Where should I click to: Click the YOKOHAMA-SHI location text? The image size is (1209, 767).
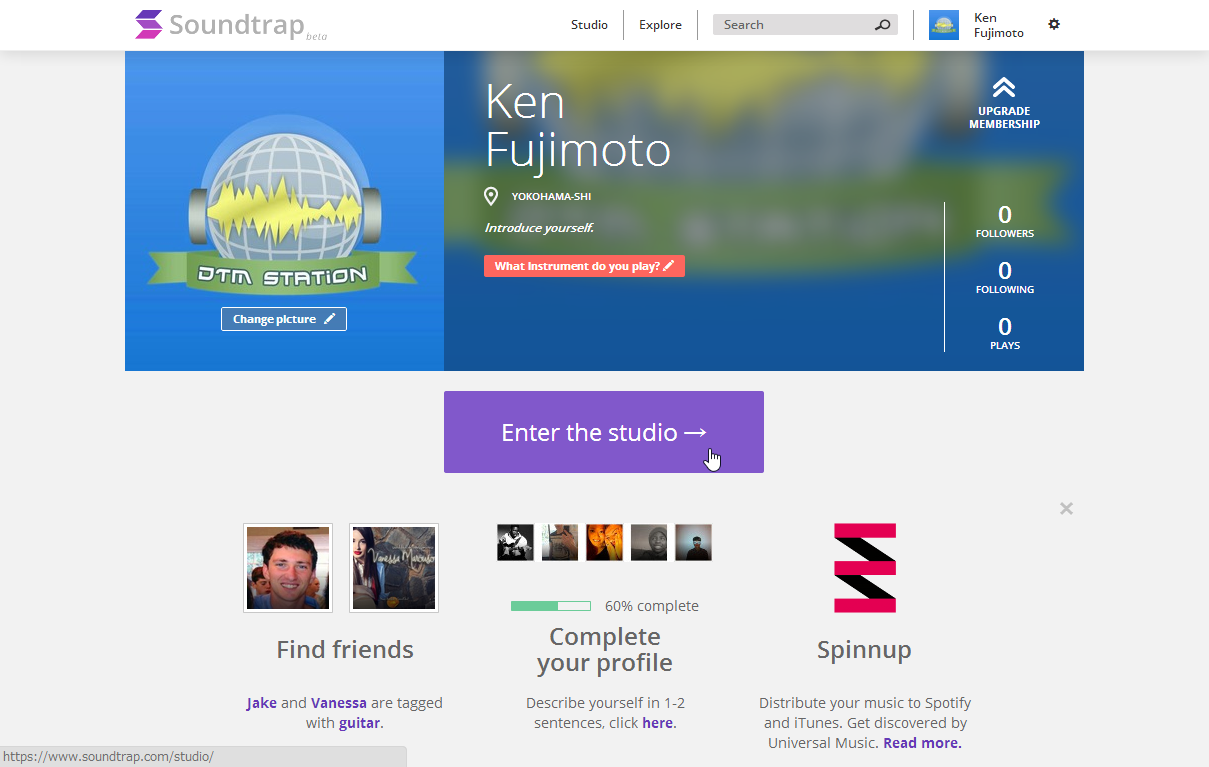pos(551,197)
